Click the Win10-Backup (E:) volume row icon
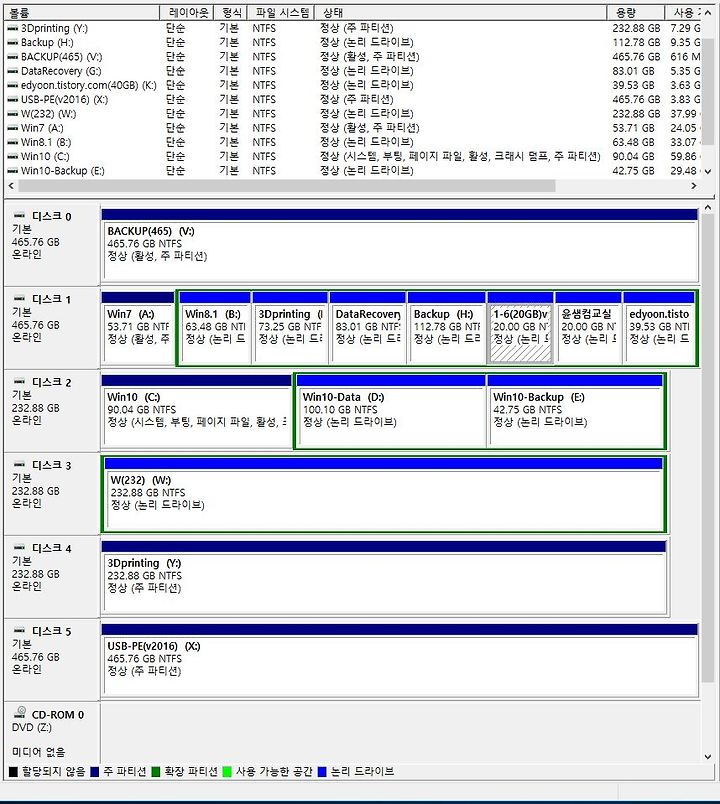720x804 pixels. coord(12,171)
